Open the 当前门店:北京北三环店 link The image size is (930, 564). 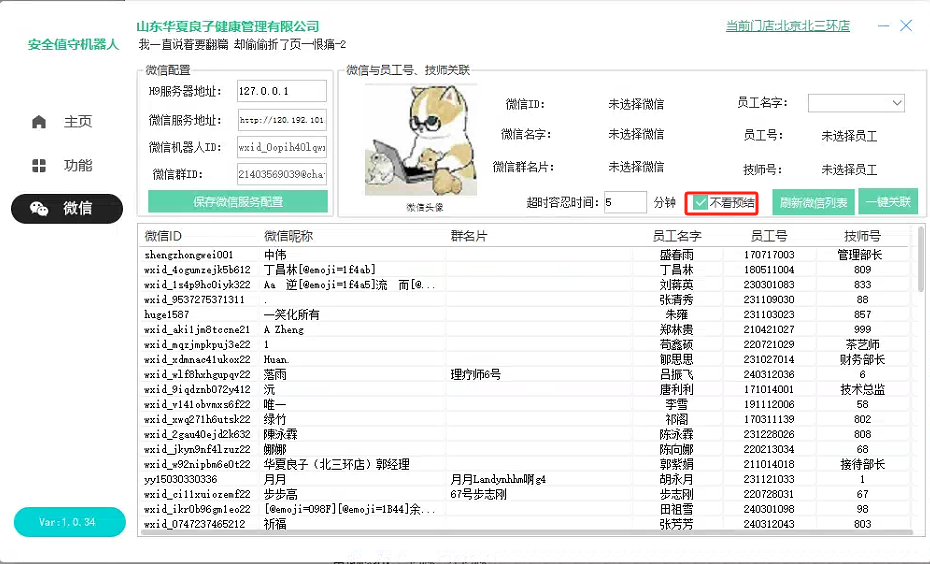point(787,26)
